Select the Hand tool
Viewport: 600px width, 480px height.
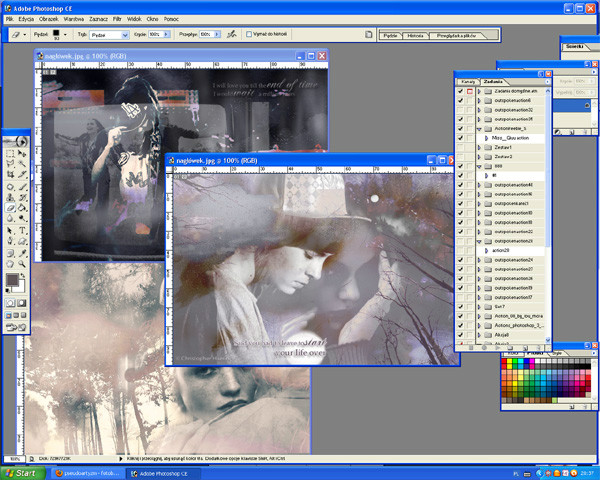pyautogui.click(x=10, y=264)
